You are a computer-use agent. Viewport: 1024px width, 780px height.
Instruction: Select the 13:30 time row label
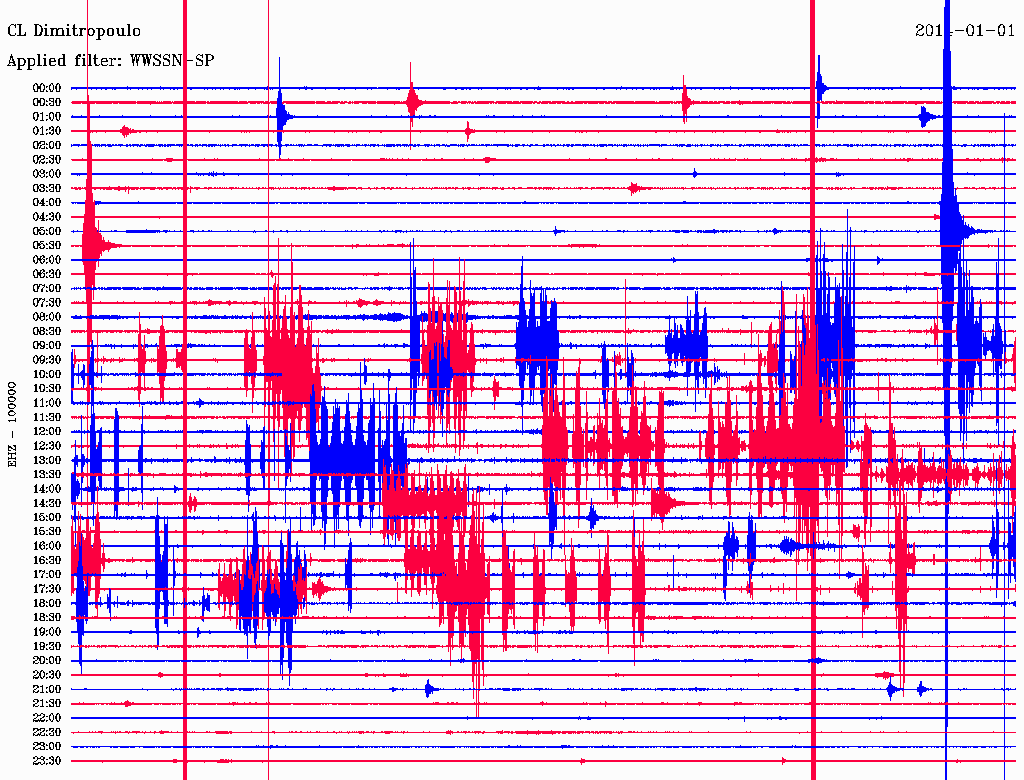click(47, 474)
